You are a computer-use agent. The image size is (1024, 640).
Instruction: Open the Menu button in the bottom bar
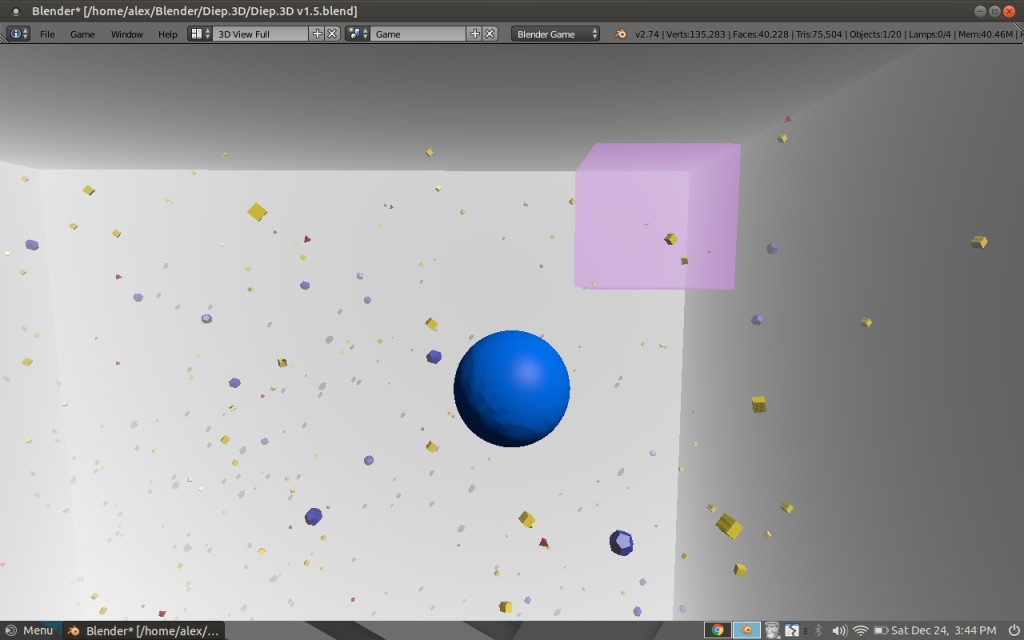coord(30,630)
